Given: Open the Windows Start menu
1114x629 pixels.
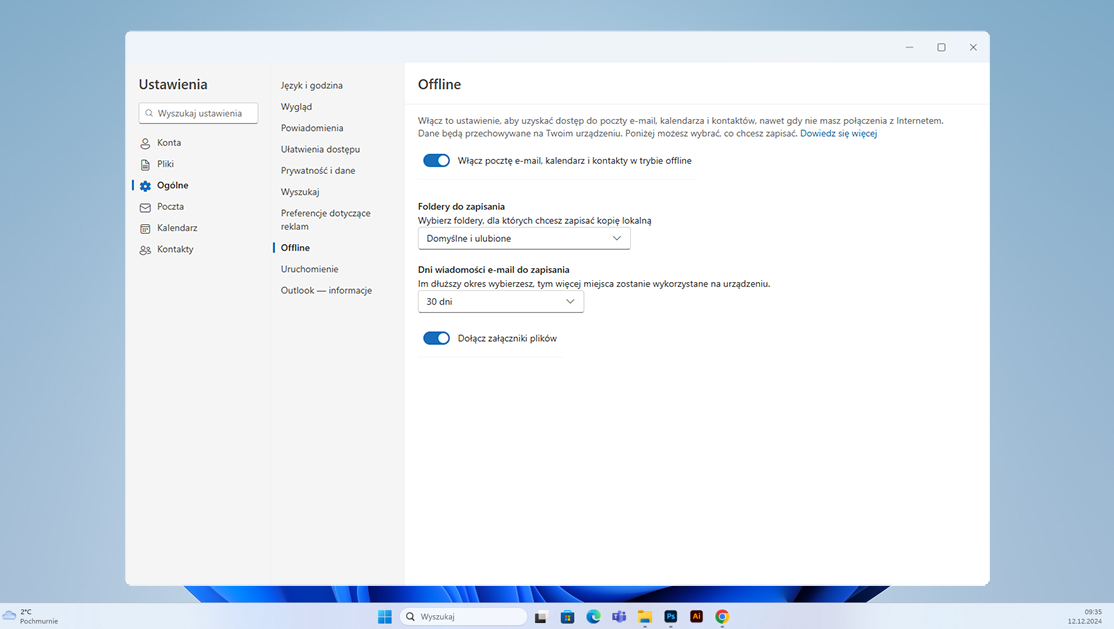Looking at the screenshot, I should coord(384,616).
